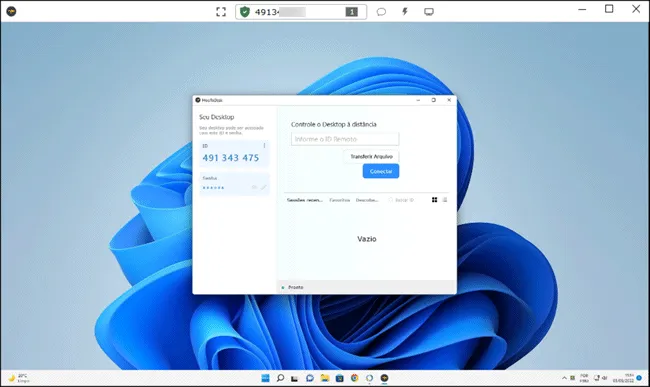Open the lightning bolt actions menu
The width and height of the screenshot is (650, 387).
tap(405, 12)
